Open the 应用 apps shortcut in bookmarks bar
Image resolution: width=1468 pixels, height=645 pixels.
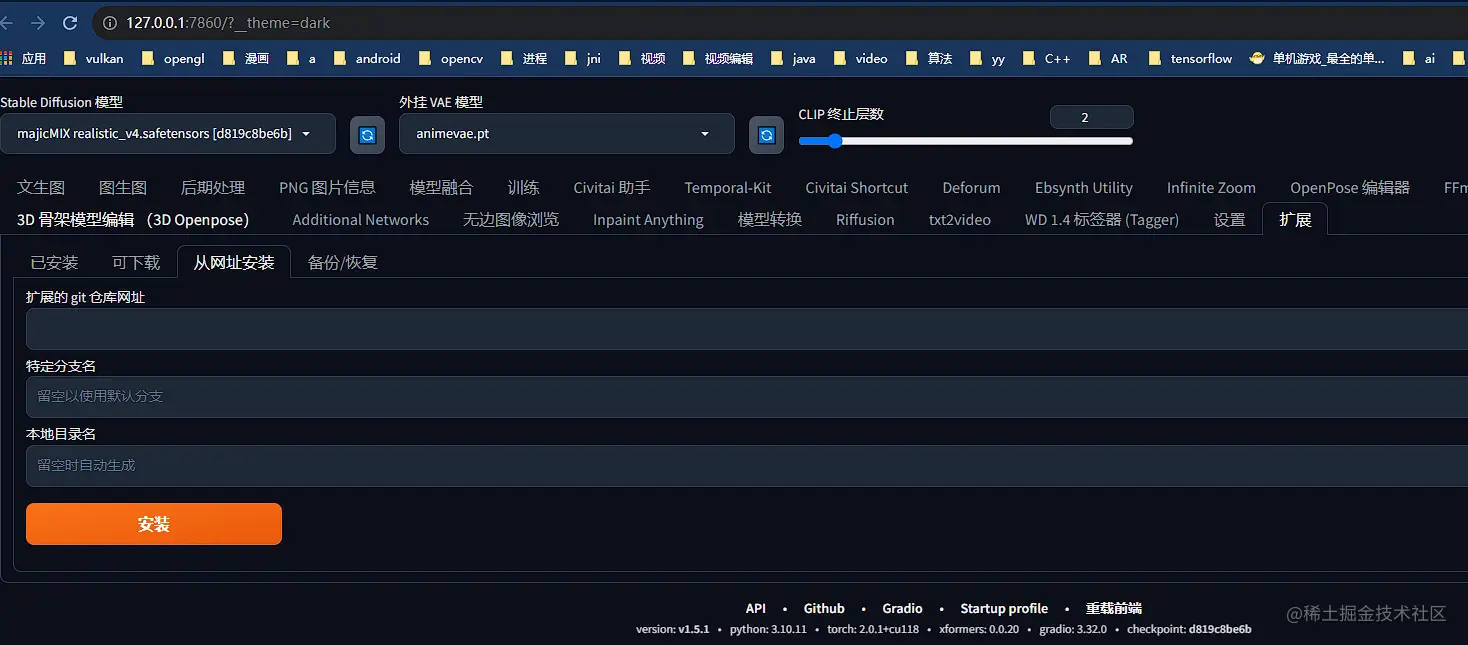(x=24, y=59)
